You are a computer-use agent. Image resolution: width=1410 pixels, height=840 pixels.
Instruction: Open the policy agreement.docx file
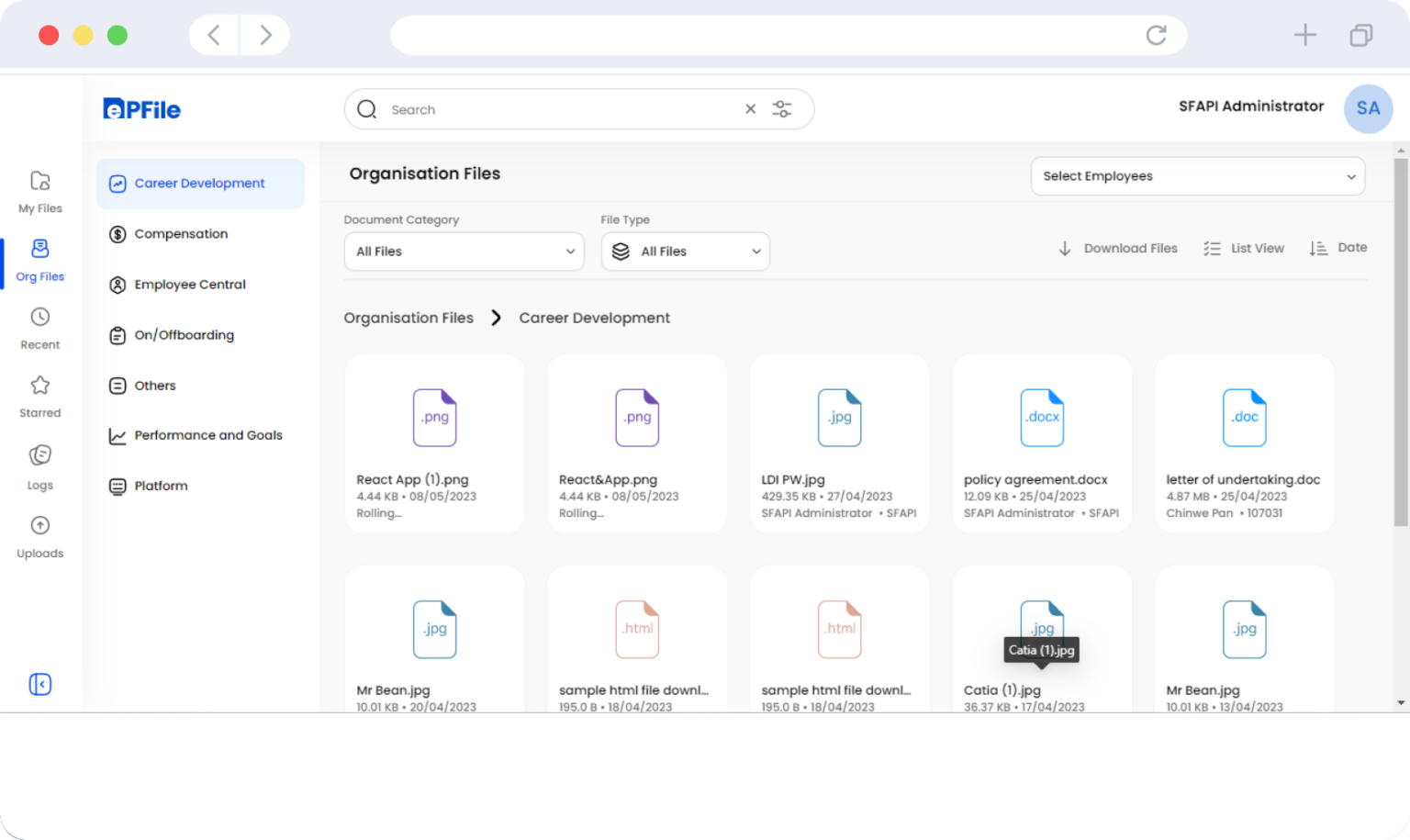[1041, 443]
